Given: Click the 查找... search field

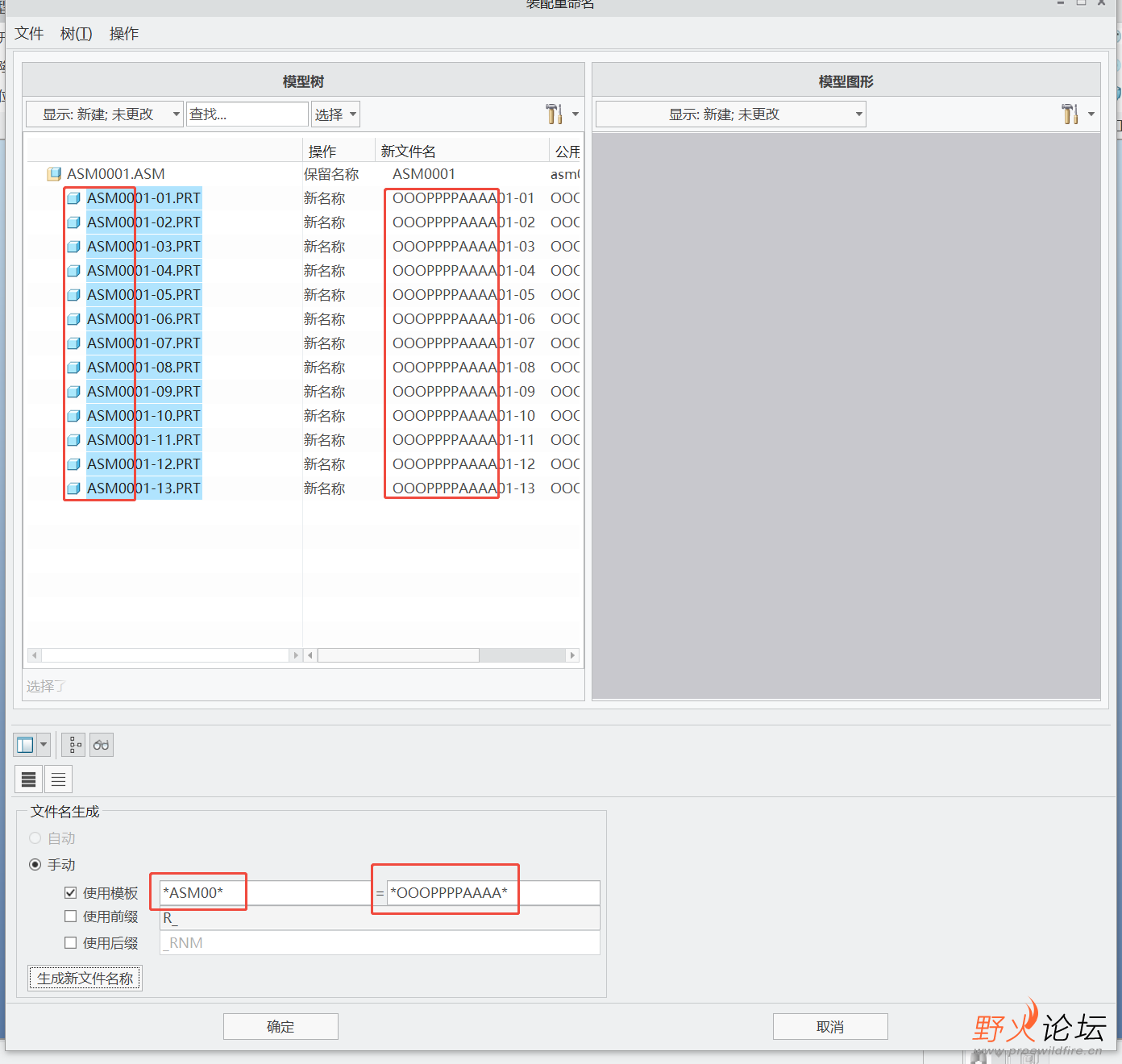Looking at the screenshot, I should [247, 114].
